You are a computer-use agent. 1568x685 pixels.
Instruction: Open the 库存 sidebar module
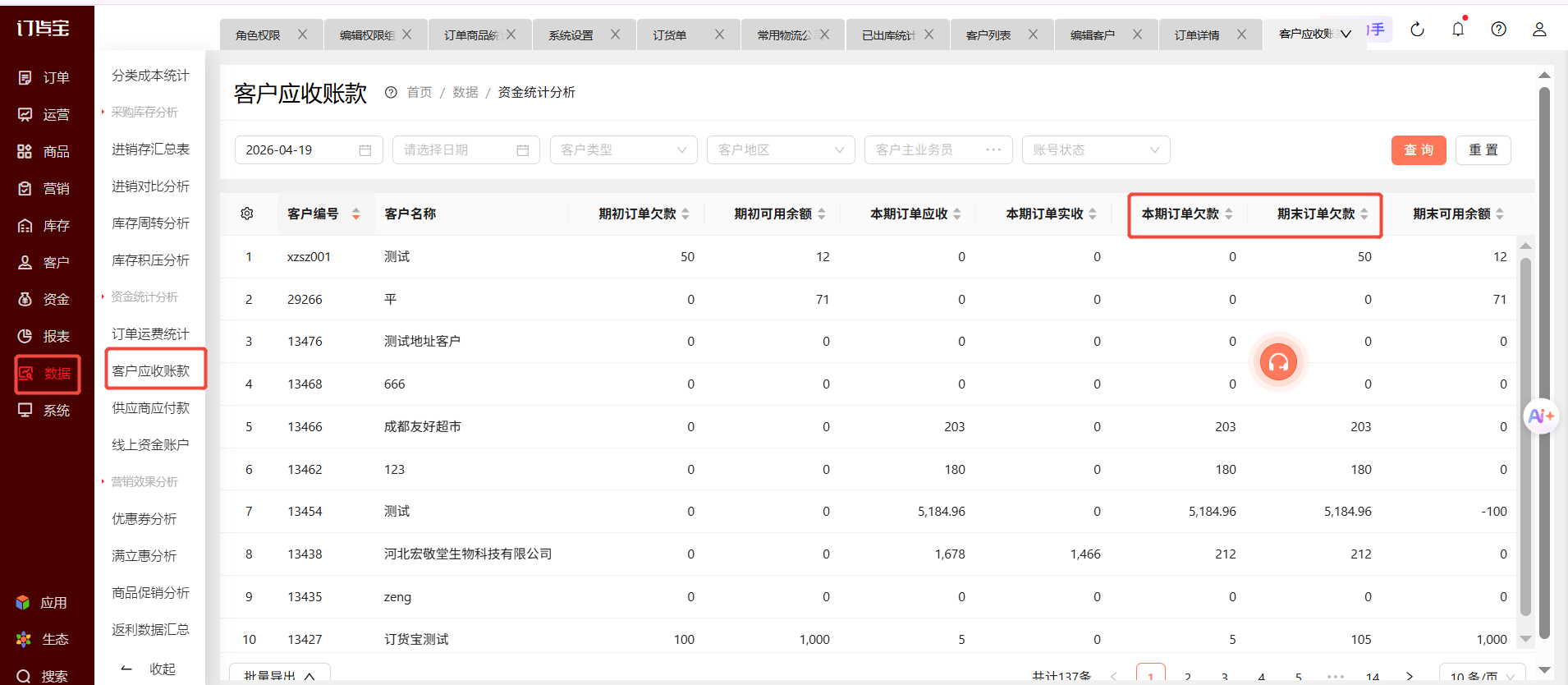click(45, 225)
